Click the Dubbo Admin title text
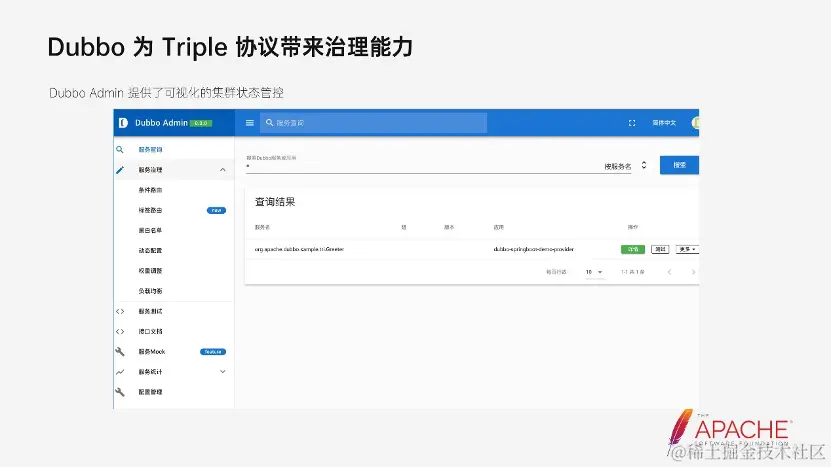Image resolution: width=832 pixels, height=468 pixels. 161,123
